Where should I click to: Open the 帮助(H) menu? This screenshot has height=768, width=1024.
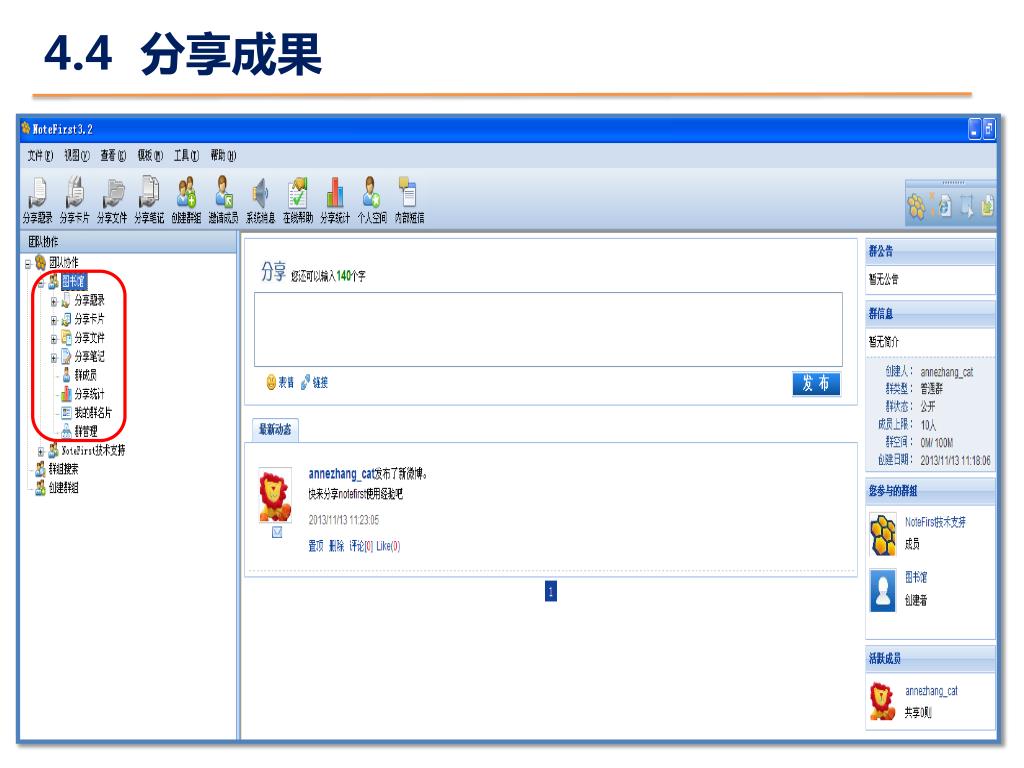click(223, 155)
